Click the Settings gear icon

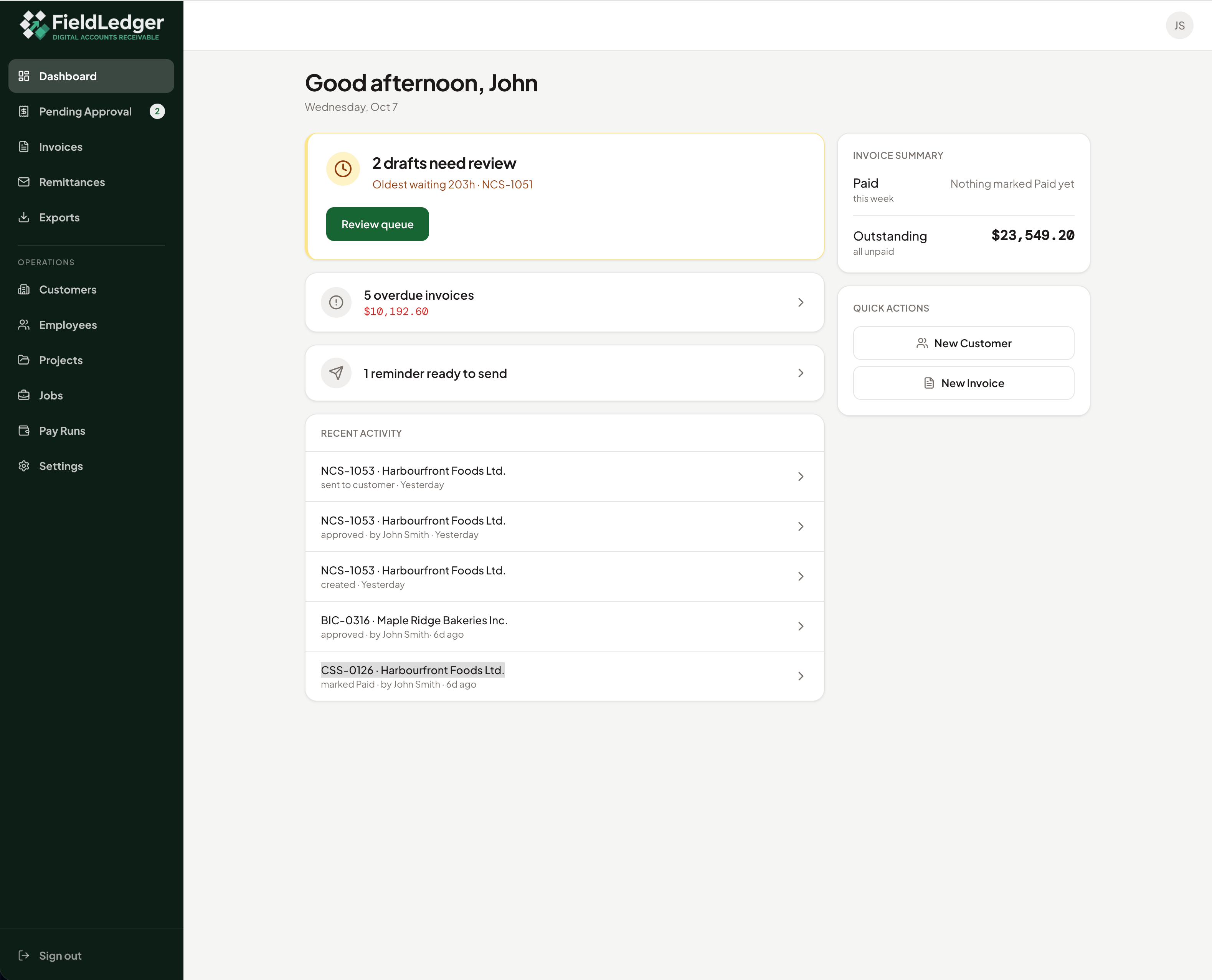click(24, 466)
